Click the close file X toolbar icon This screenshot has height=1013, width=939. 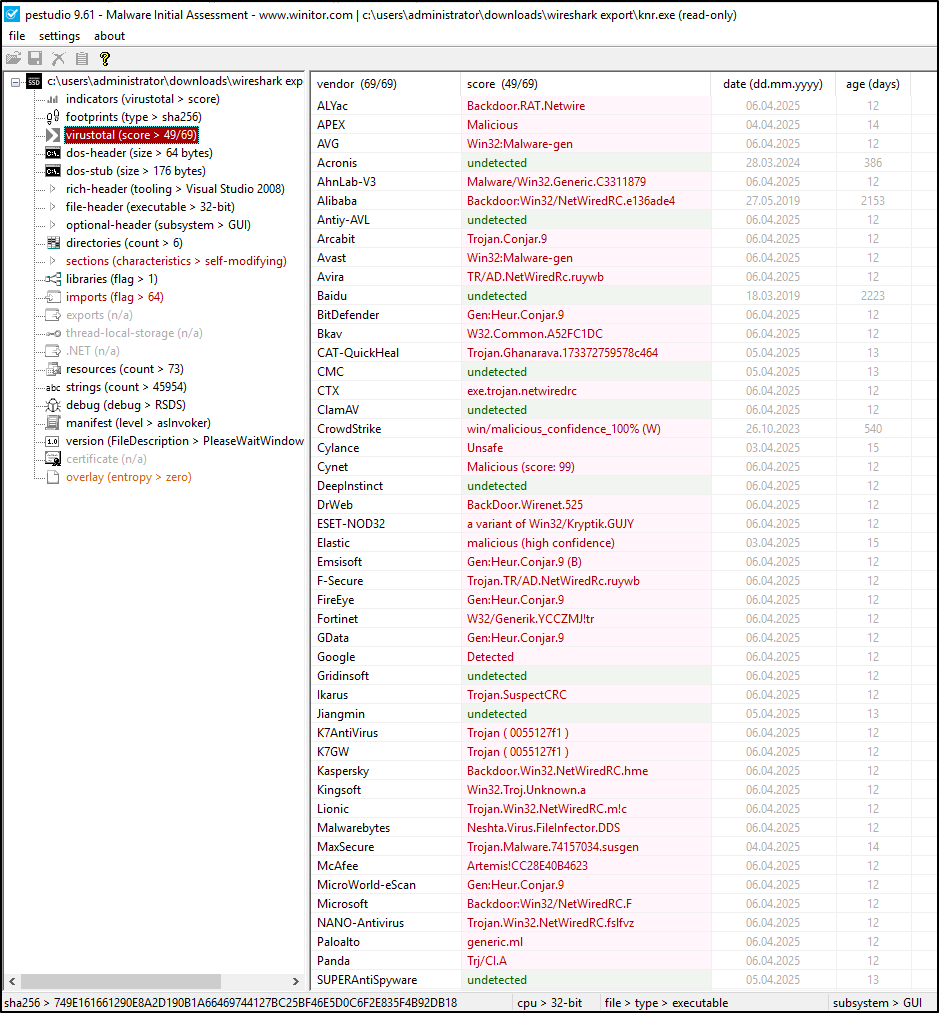pyautogui.click(x=58, y=59)
